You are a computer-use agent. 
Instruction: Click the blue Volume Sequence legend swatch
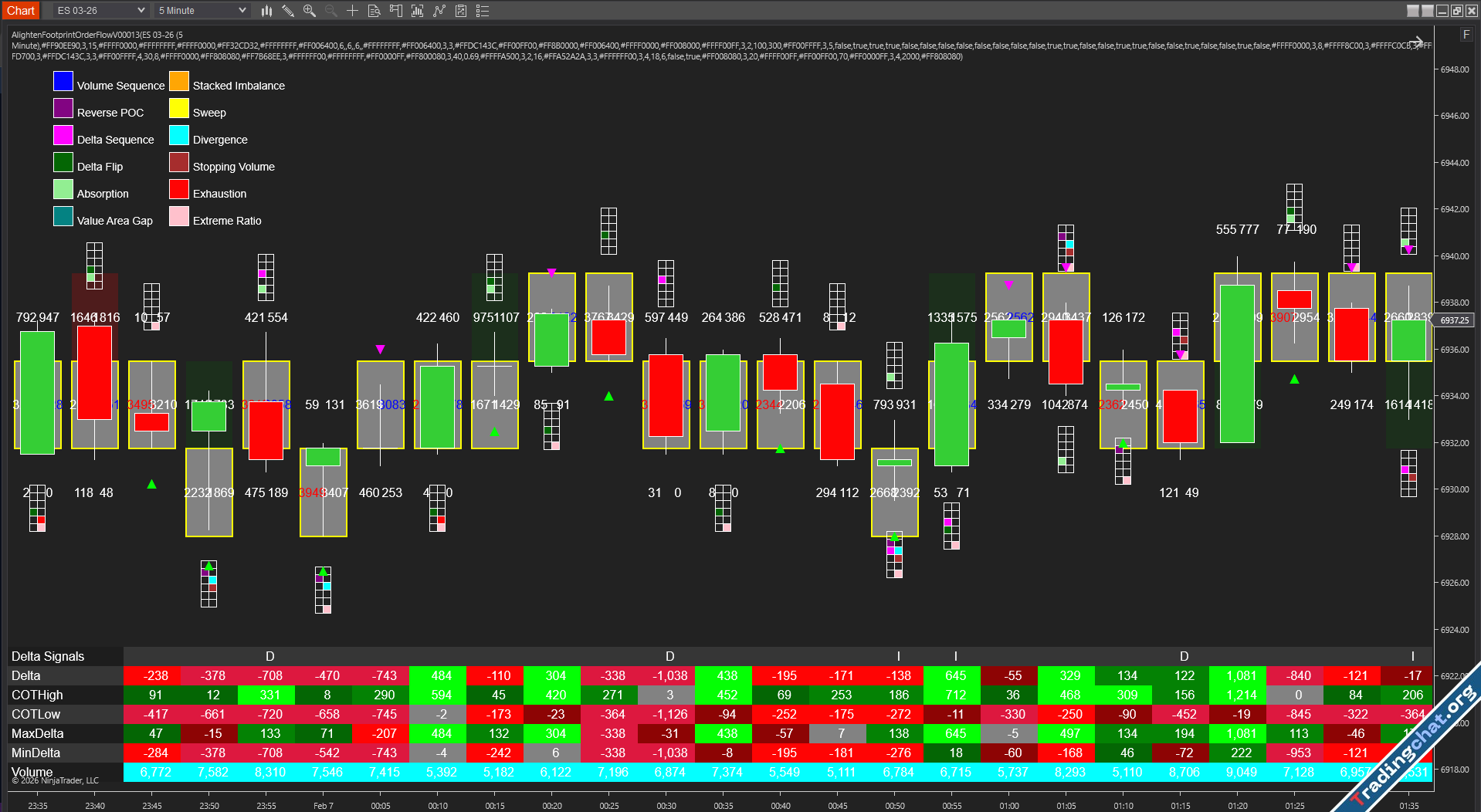point(63,82)
